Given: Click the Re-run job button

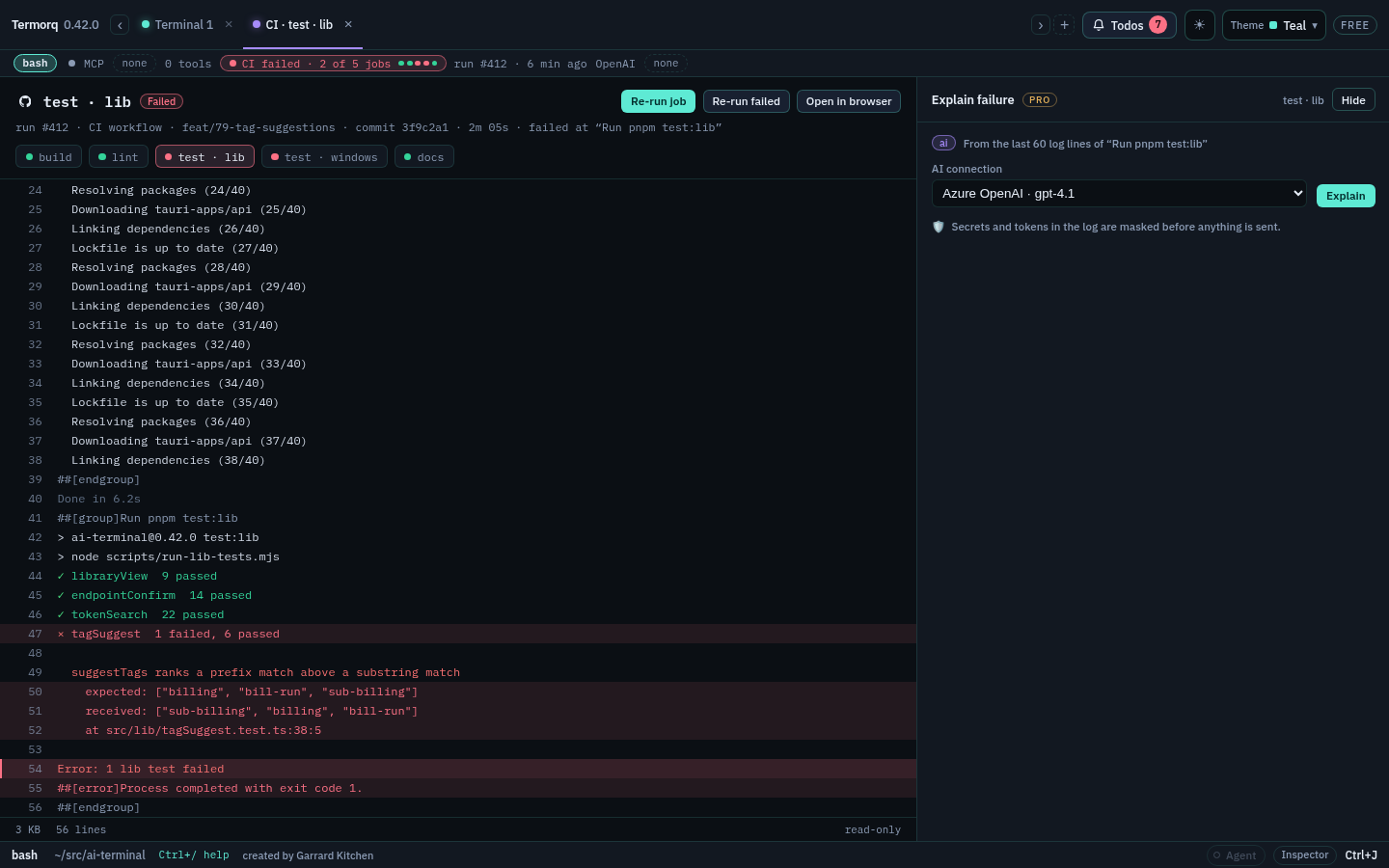Looking at the screenshot, I should [x=659, y=101].
